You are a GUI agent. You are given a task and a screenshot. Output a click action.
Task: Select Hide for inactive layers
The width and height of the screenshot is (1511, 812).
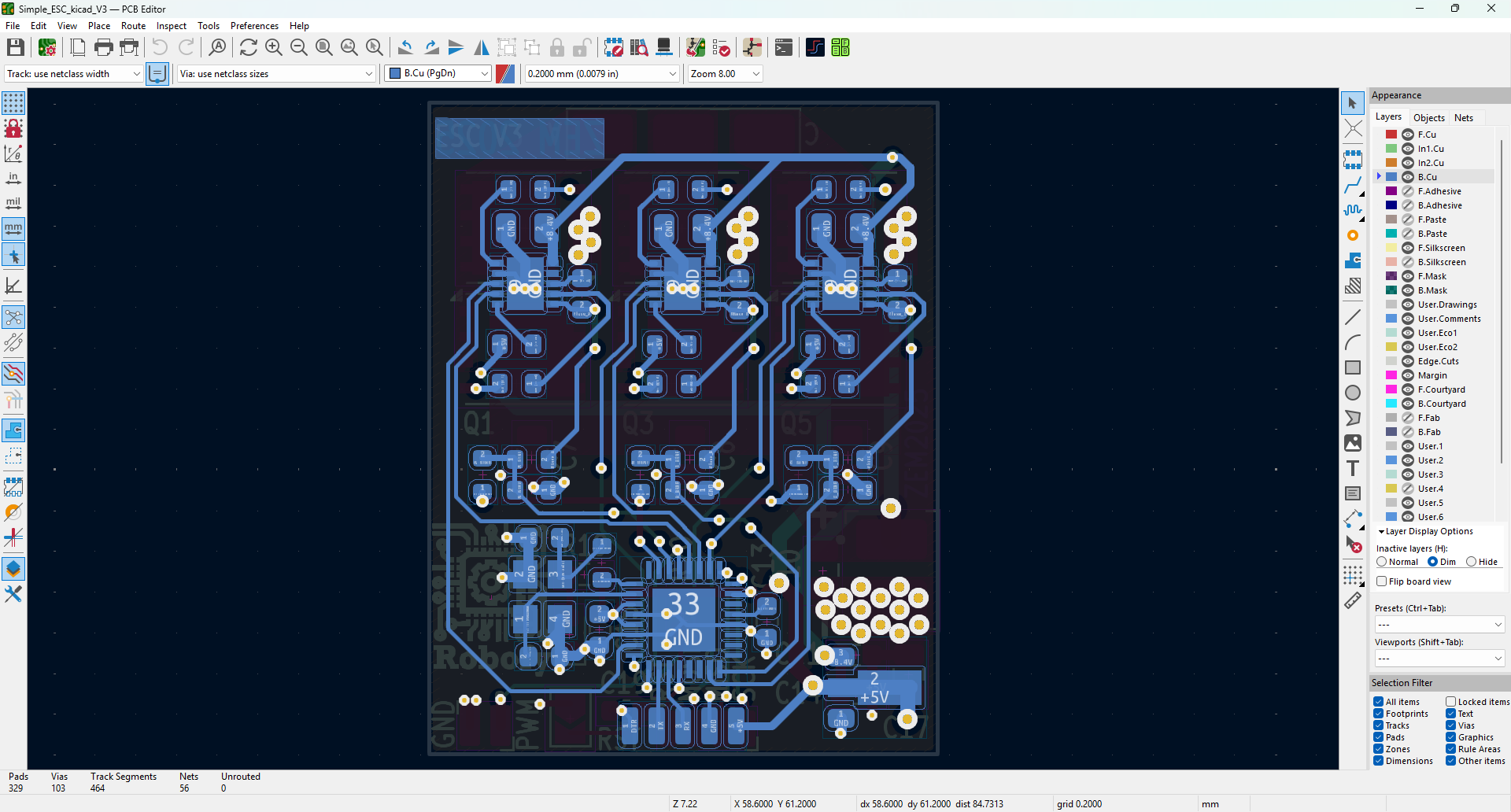point(1471,562)
